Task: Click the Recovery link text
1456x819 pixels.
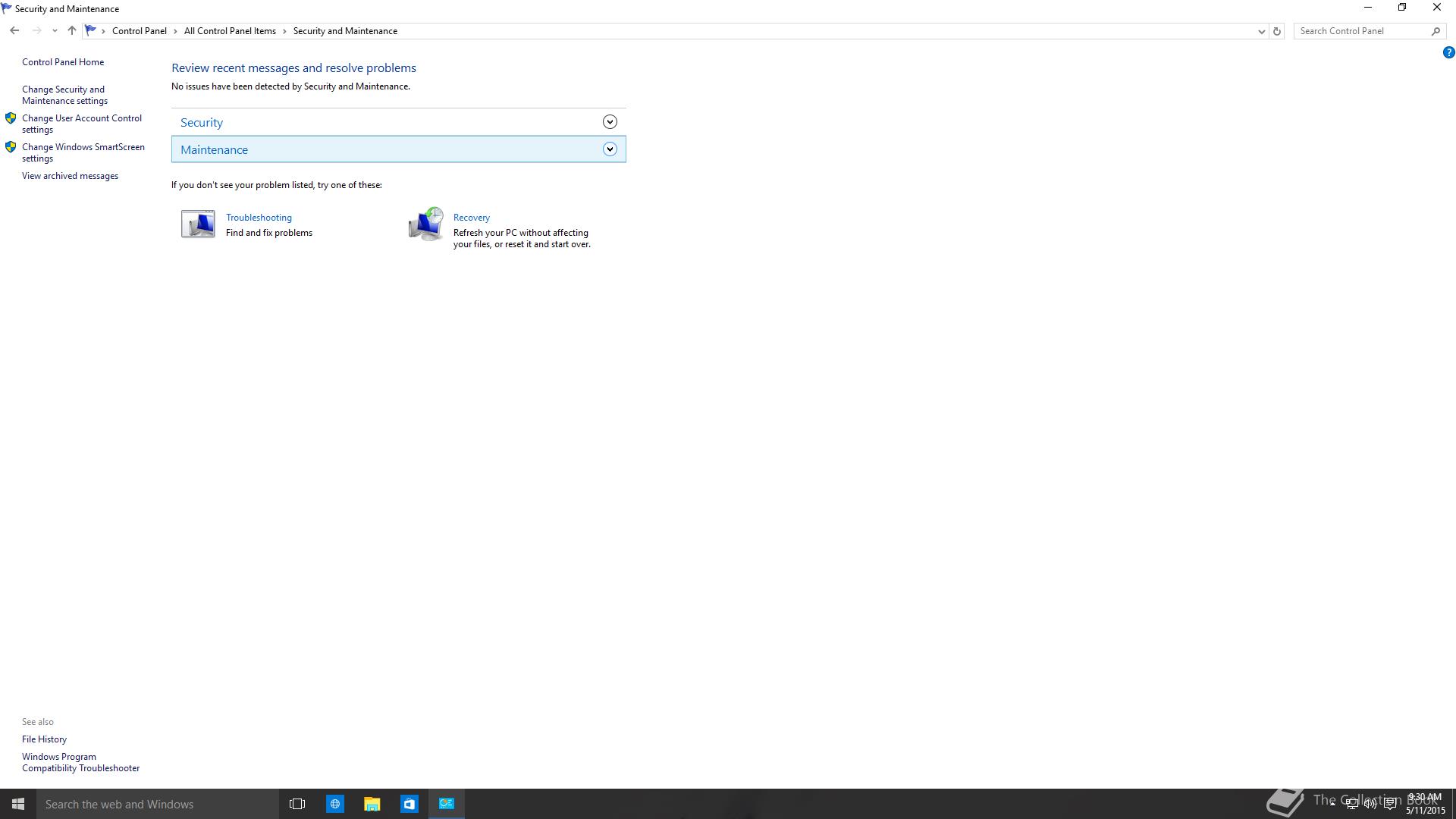Action: click(472, 218)
